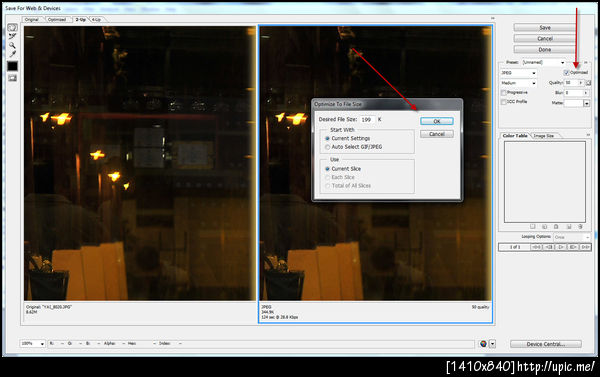This screenshot has height=377, width=600.
Task: Open the optimize menu next to Preset
Action: pyautogui.click(x=585, y=62)
